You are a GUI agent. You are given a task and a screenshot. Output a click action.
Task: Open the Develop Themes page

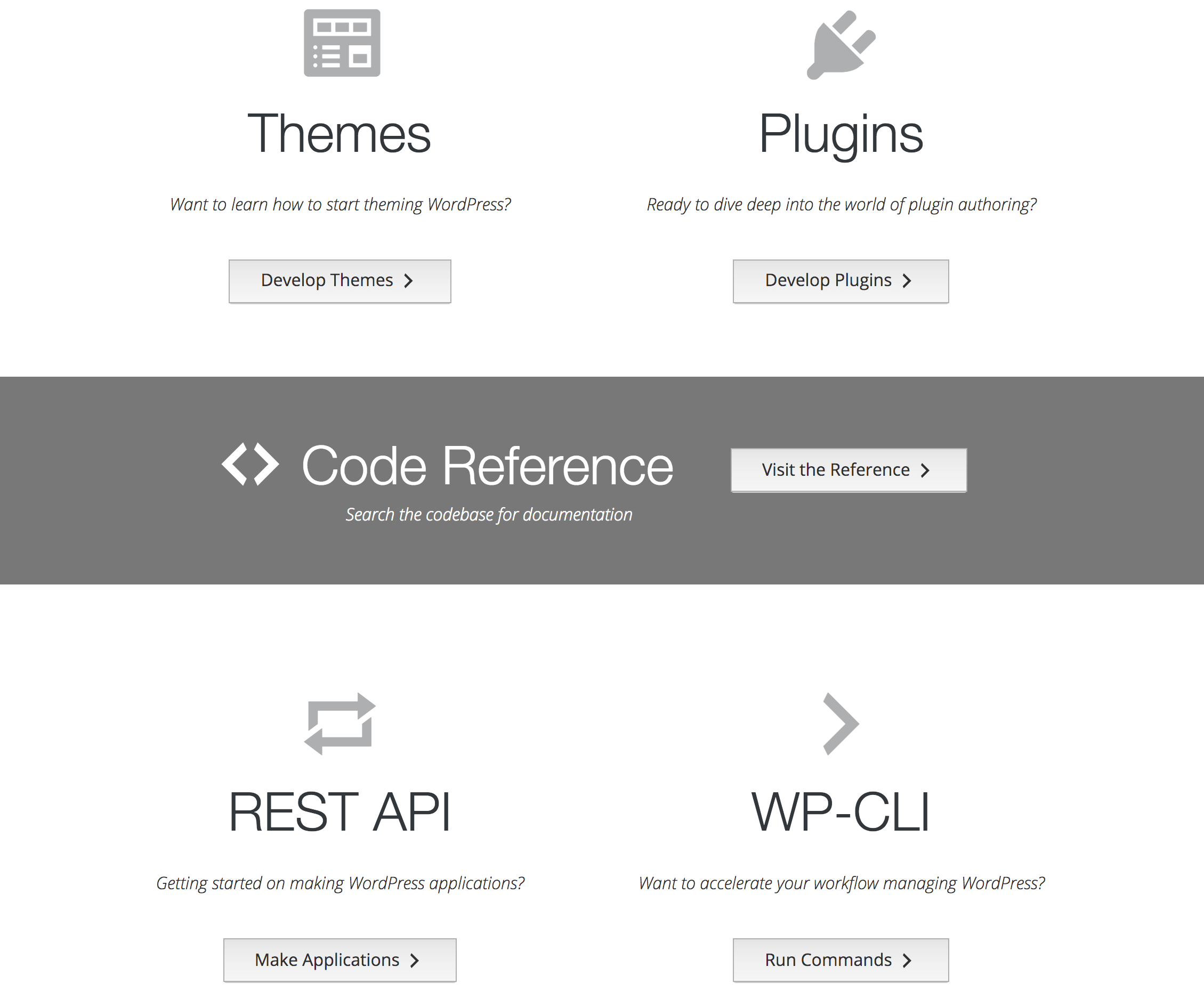tap(340, 281)
